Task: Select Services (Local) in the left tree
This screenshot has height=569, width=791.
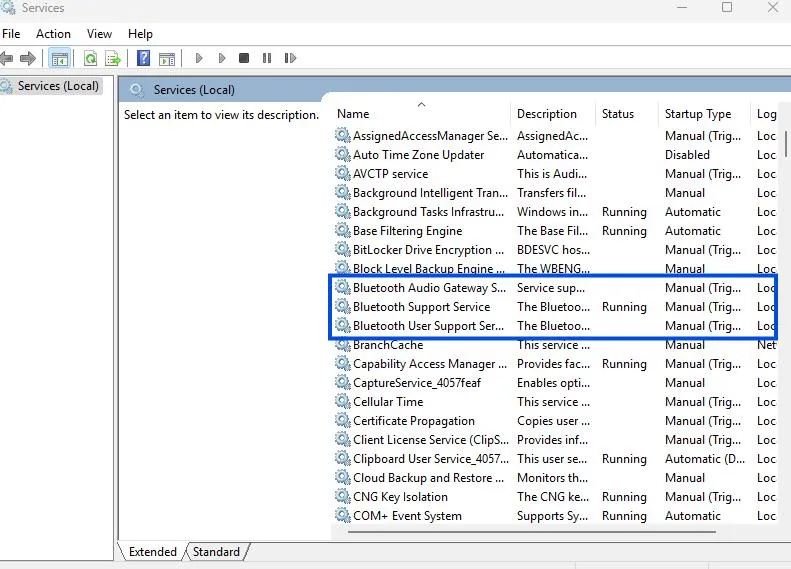Action: [x=58, y=86]
